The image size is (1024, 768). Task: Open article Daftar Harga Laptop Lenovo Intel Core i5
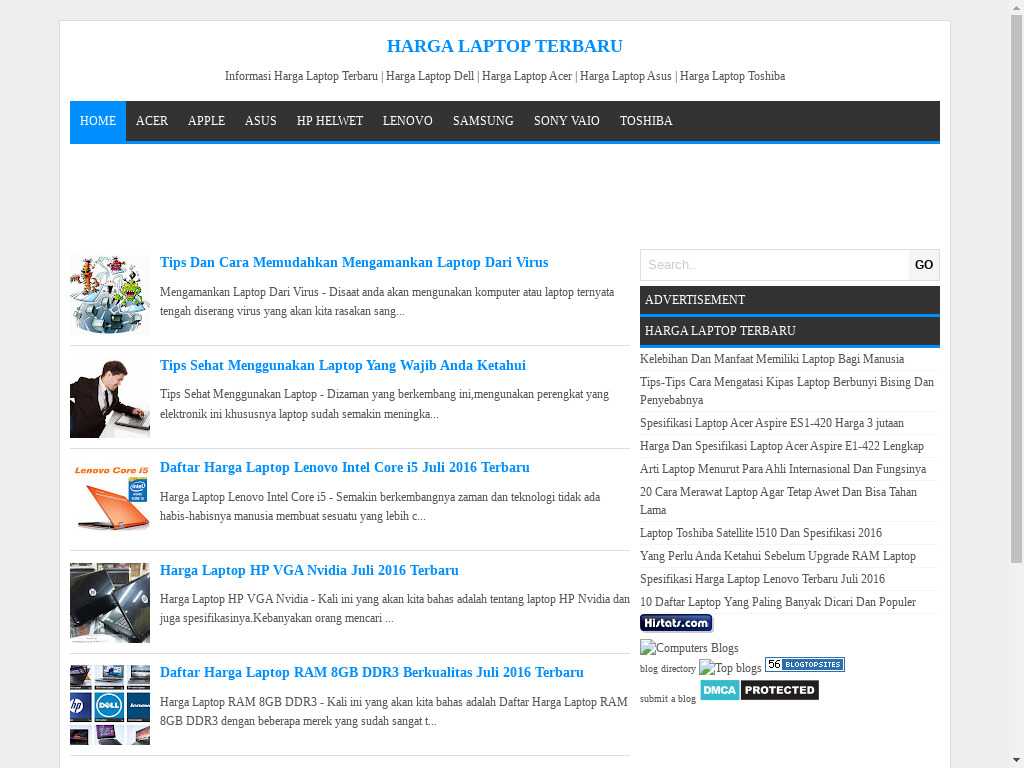point(345,468)
